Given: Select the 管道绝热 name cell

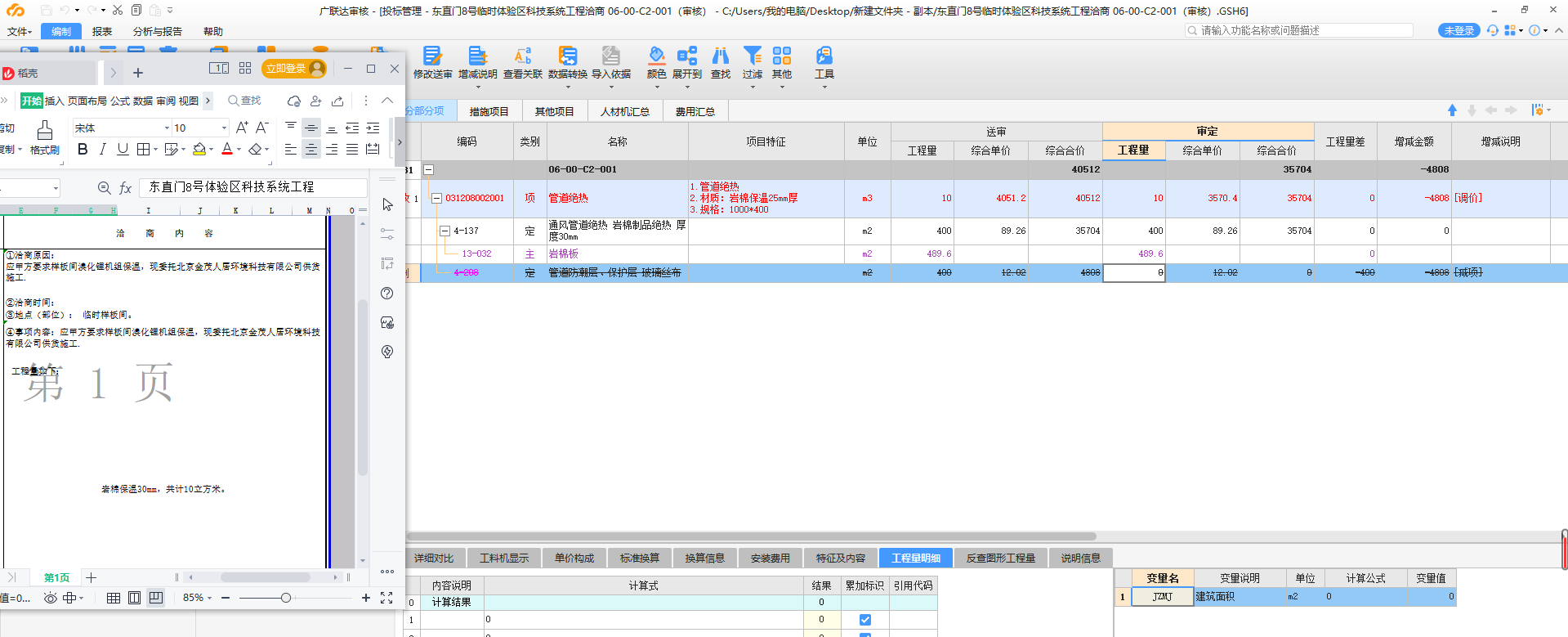Looking at the screenshot, I should click(618, 199).
